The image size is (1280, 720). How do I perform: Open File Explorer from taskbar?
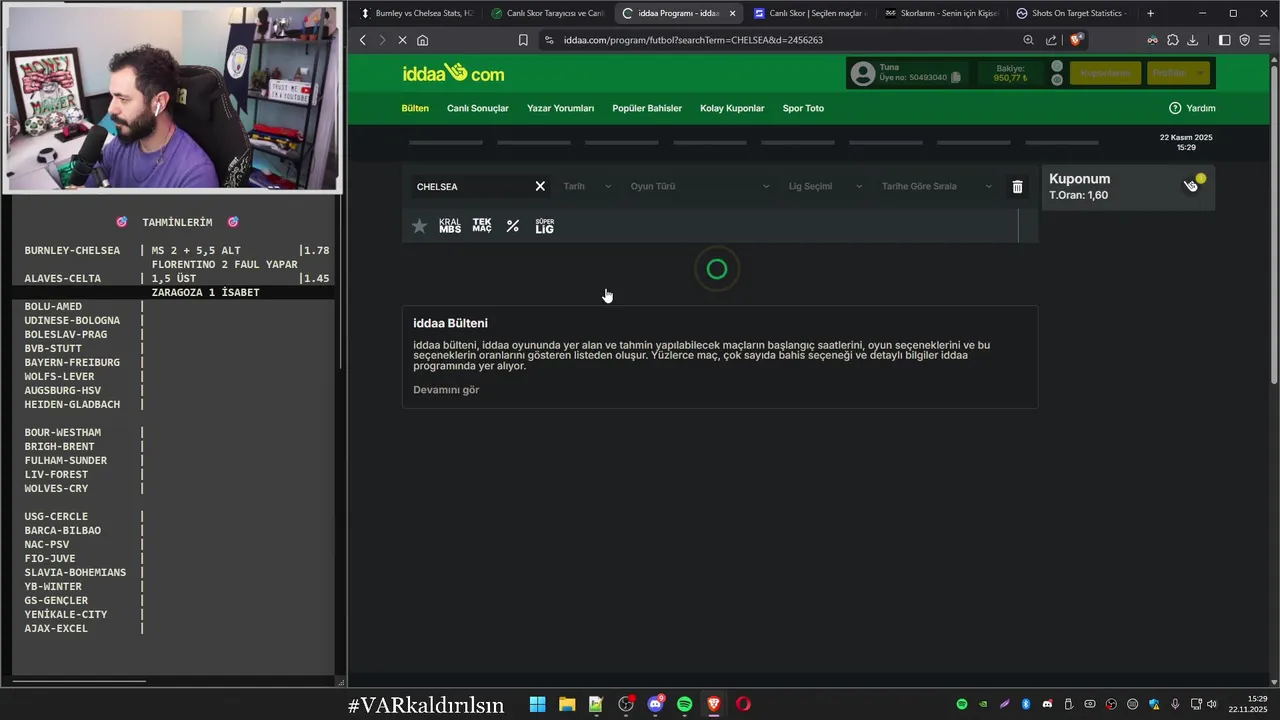click(567, 704)
